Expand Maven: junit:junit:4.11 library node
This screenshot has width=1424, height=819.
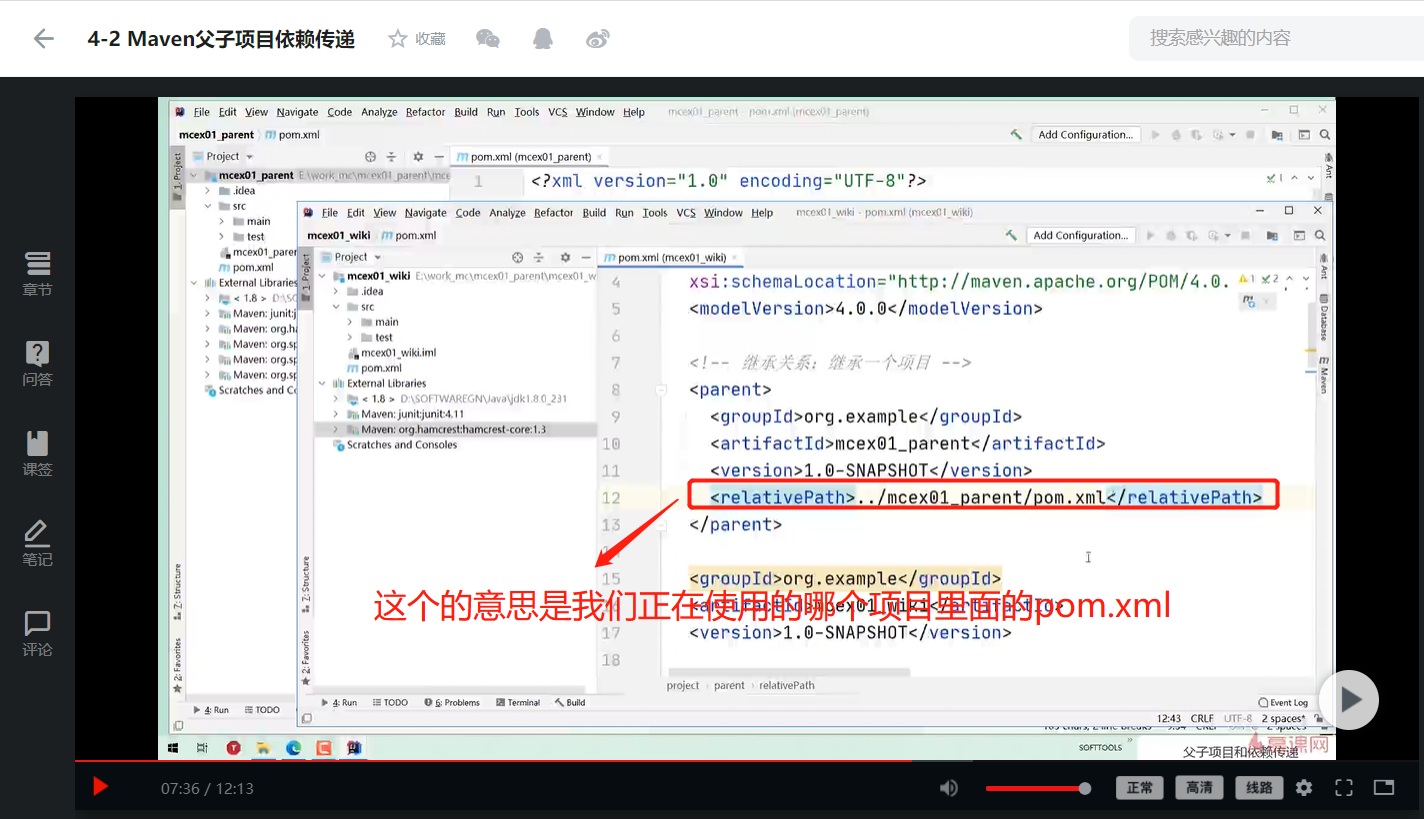(337, 414)
